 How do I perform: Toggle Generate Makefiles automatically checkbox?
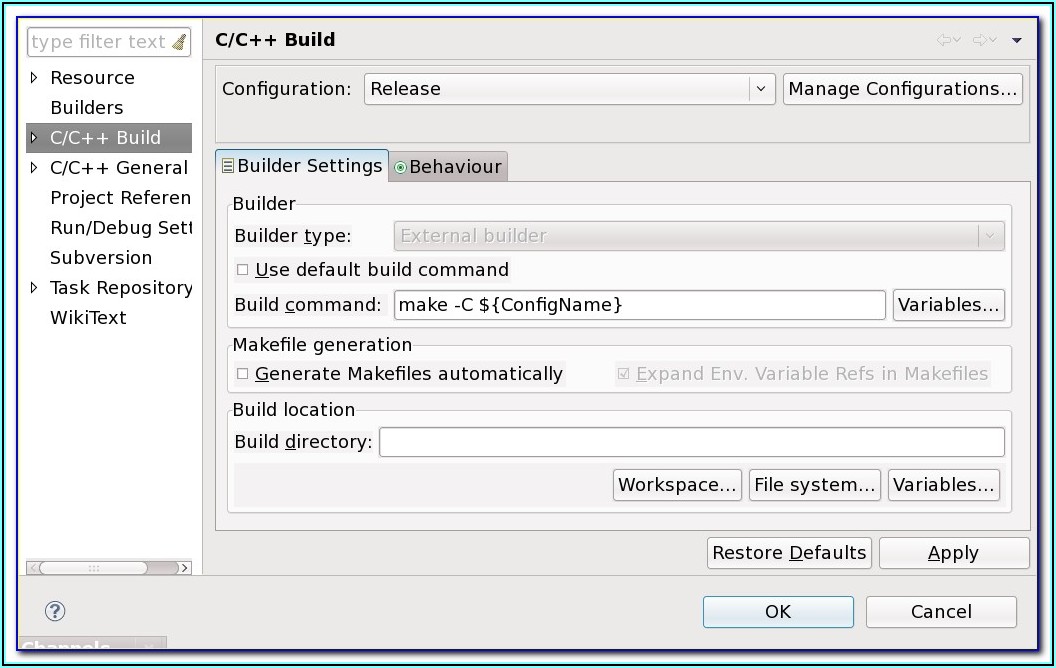pos(242,374)
